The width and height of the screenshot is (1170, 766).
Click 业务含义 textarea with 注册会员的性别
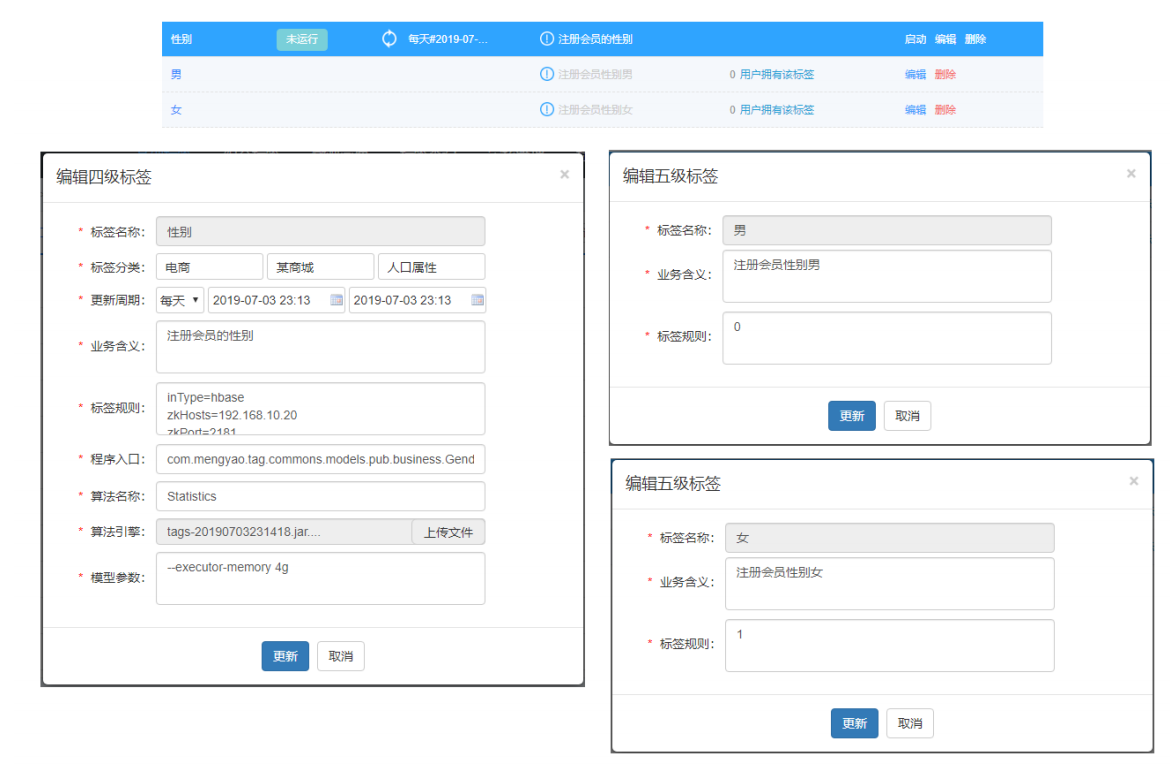(x=321, y=347)
